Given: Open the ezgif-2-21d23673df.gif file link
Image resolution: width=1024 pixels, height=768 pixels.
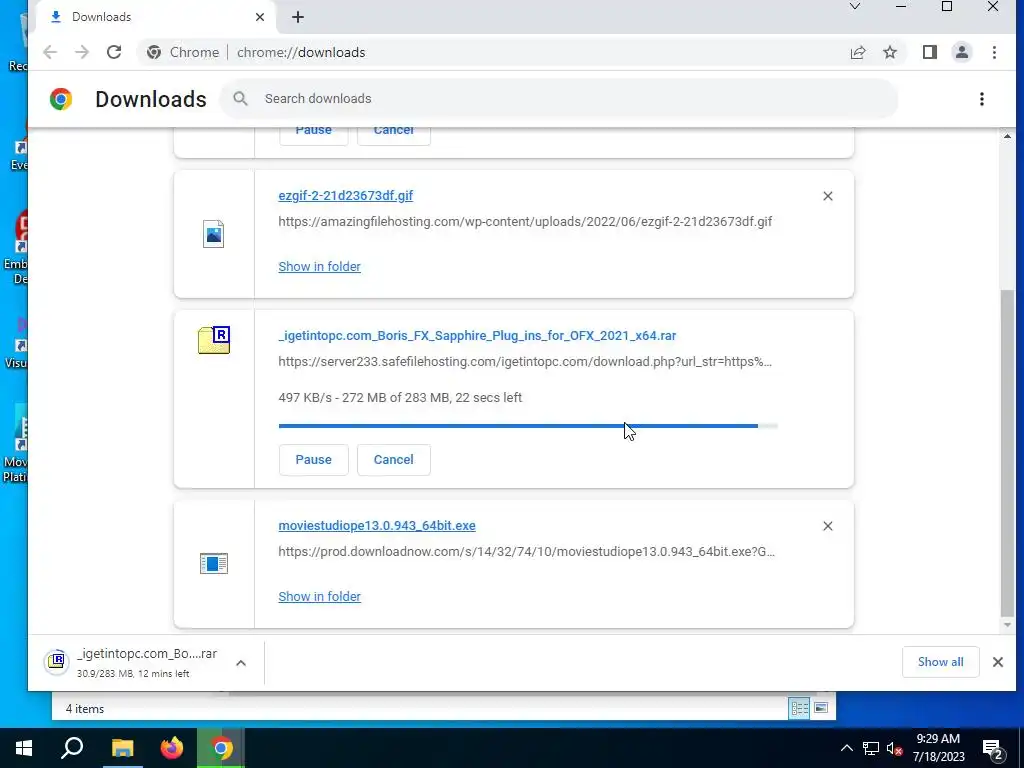Looking at the screenshot, I should (x=345, y=195).
